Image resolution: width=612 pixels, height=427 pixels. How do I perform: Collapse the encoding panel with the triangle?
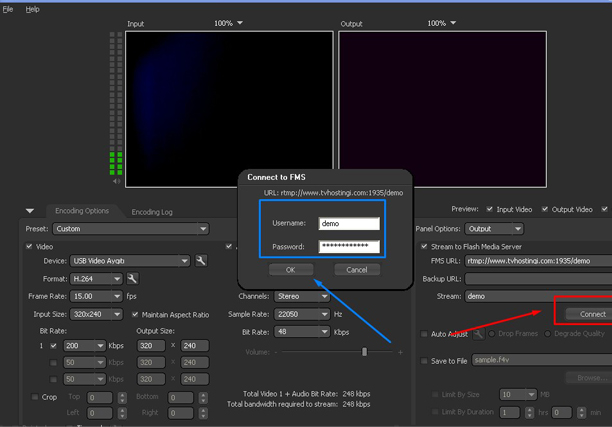pyautogui.click(x=30, y=211)
